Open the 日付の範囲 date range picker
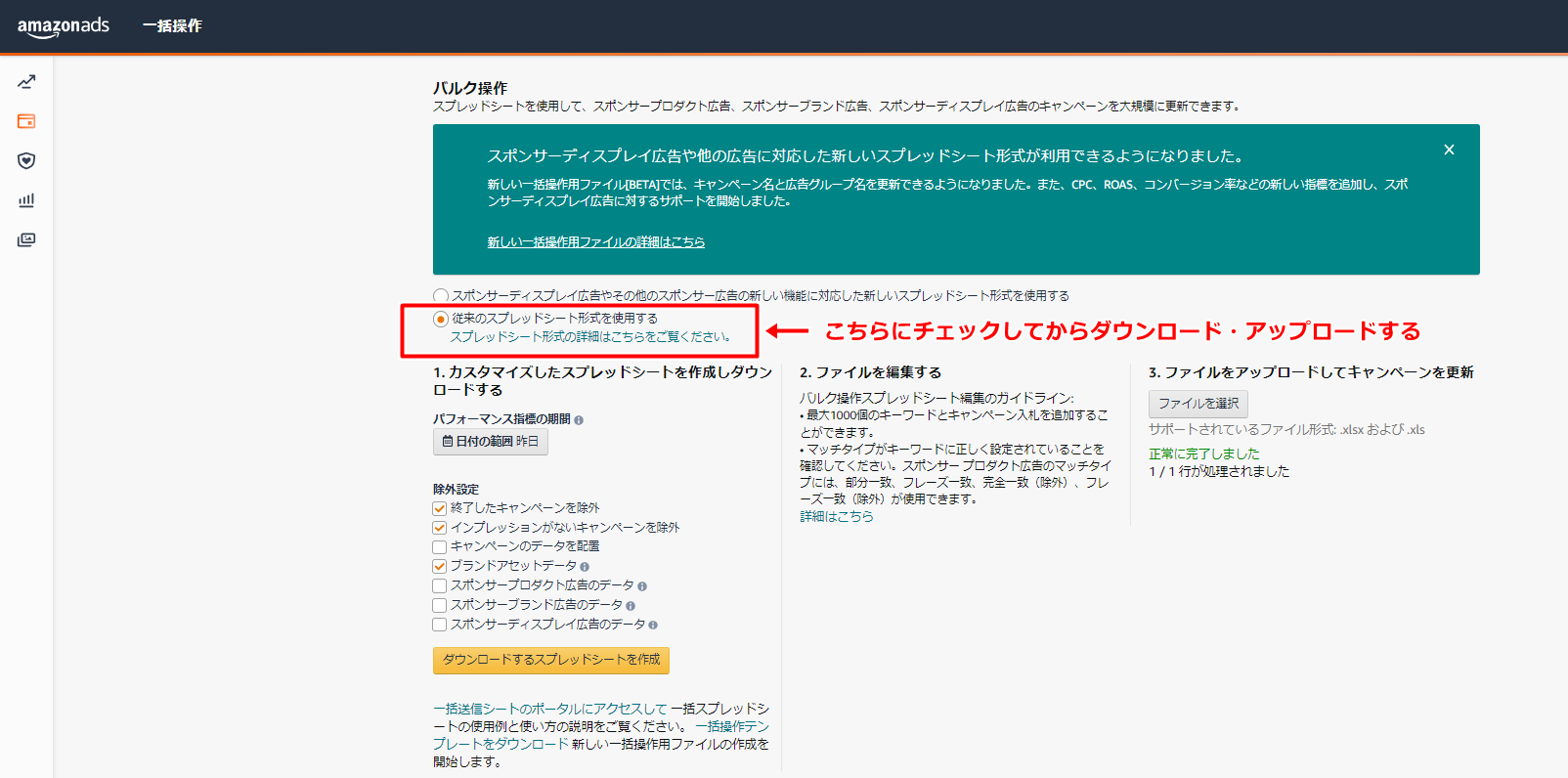The image size is (1568, 778). pyautogui.click(x=491, y=442)
